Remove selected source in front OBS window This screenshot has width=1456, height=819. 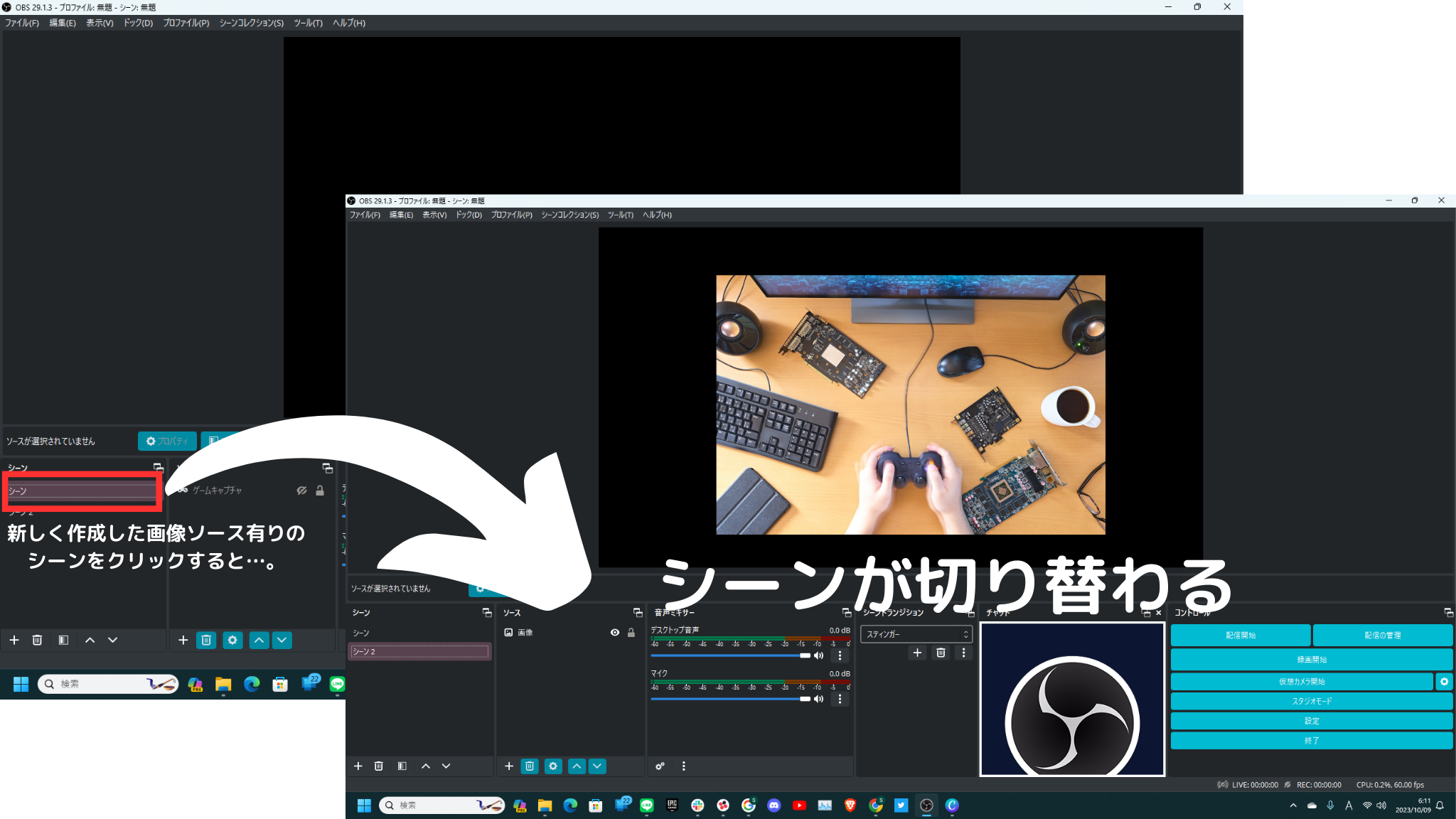[530, 766]
